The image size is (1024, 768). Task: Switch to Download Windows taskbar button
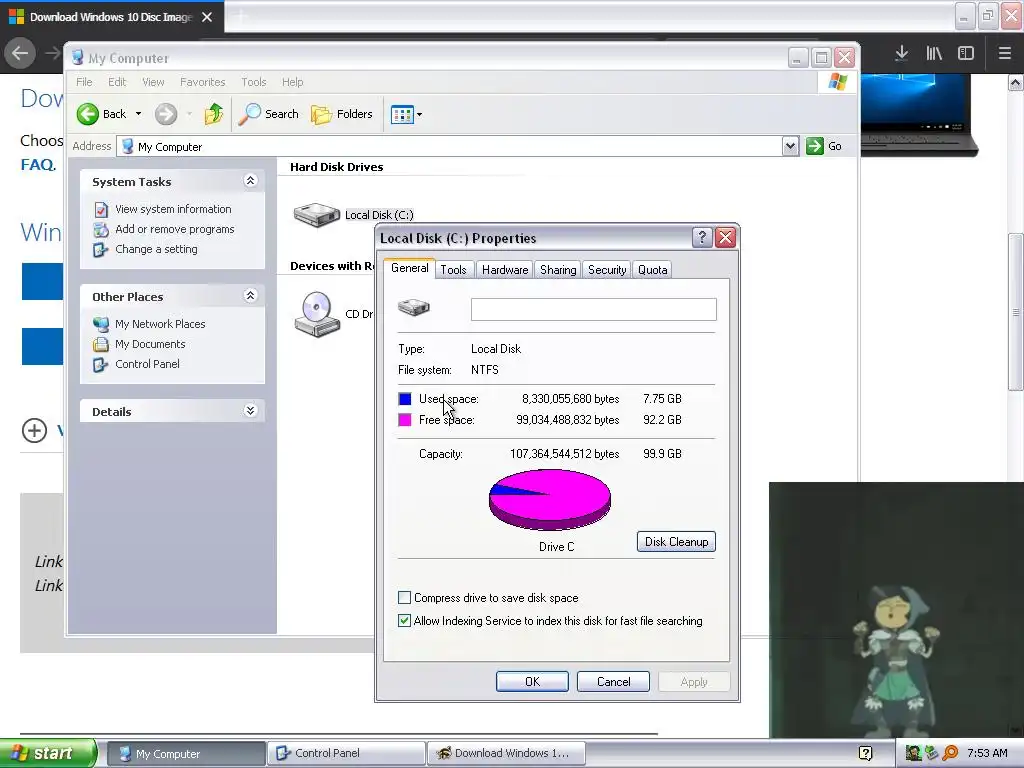point(507,754)
